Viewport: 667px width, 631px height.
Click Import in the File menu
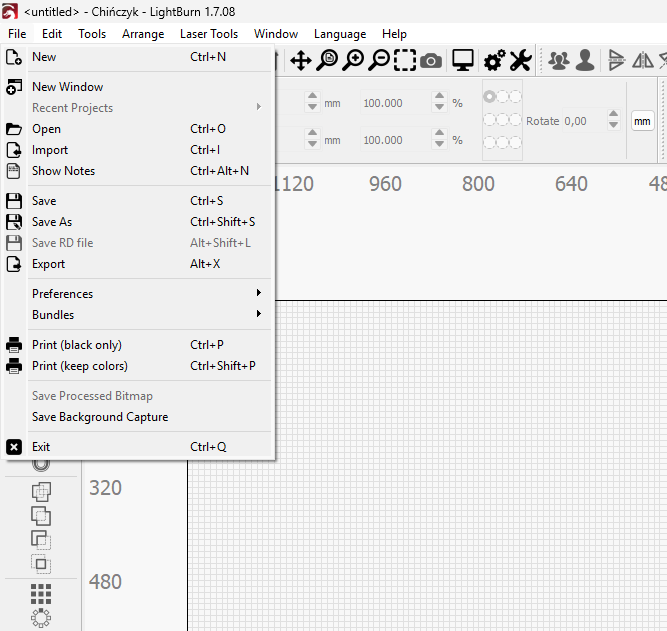(50, 150)
